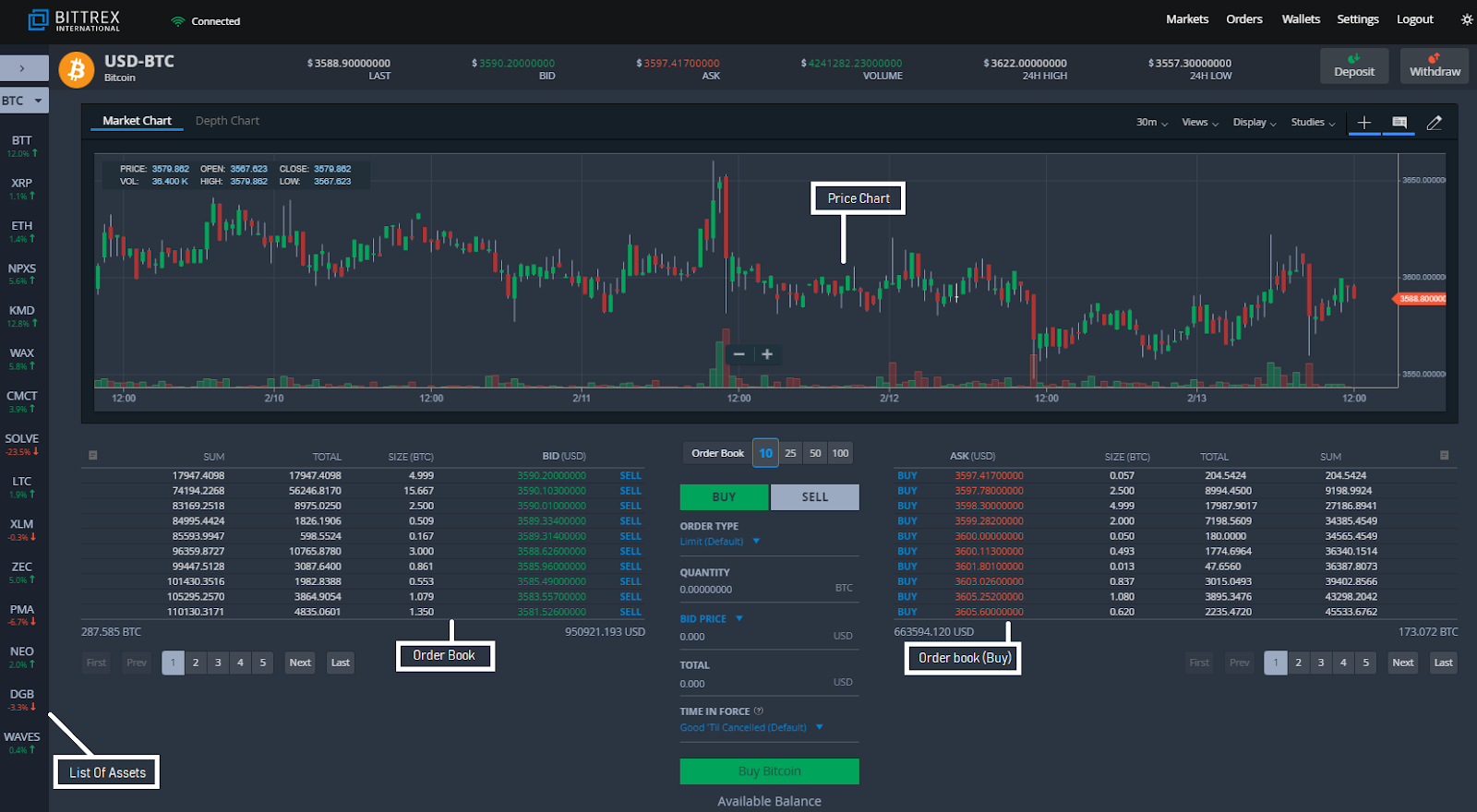Click the Time In Force help icon
Screen dimensions: 1477x812
(x=759, y=711)
